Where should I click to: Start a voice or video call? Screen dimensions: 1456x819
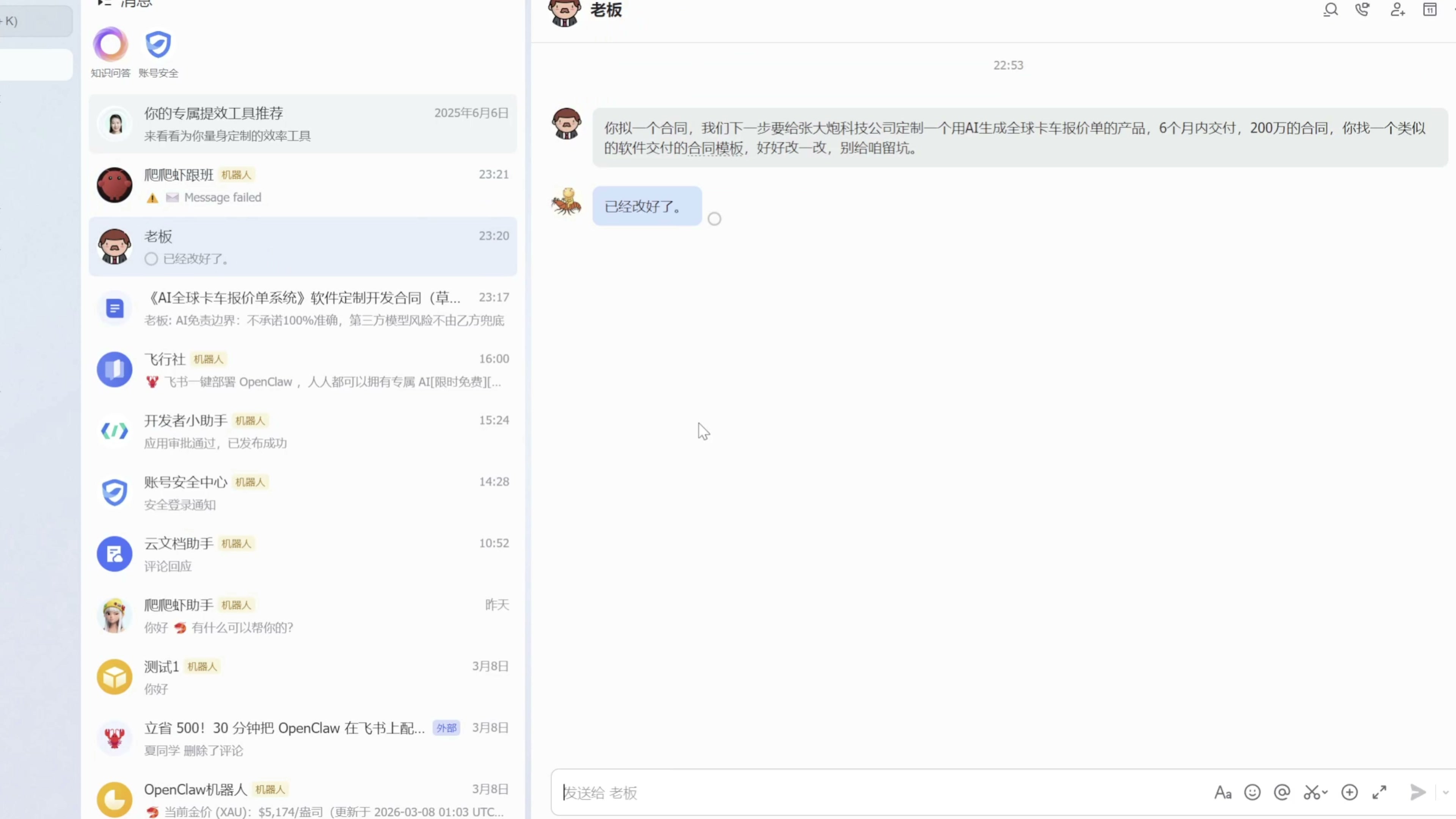(1363, 9)
